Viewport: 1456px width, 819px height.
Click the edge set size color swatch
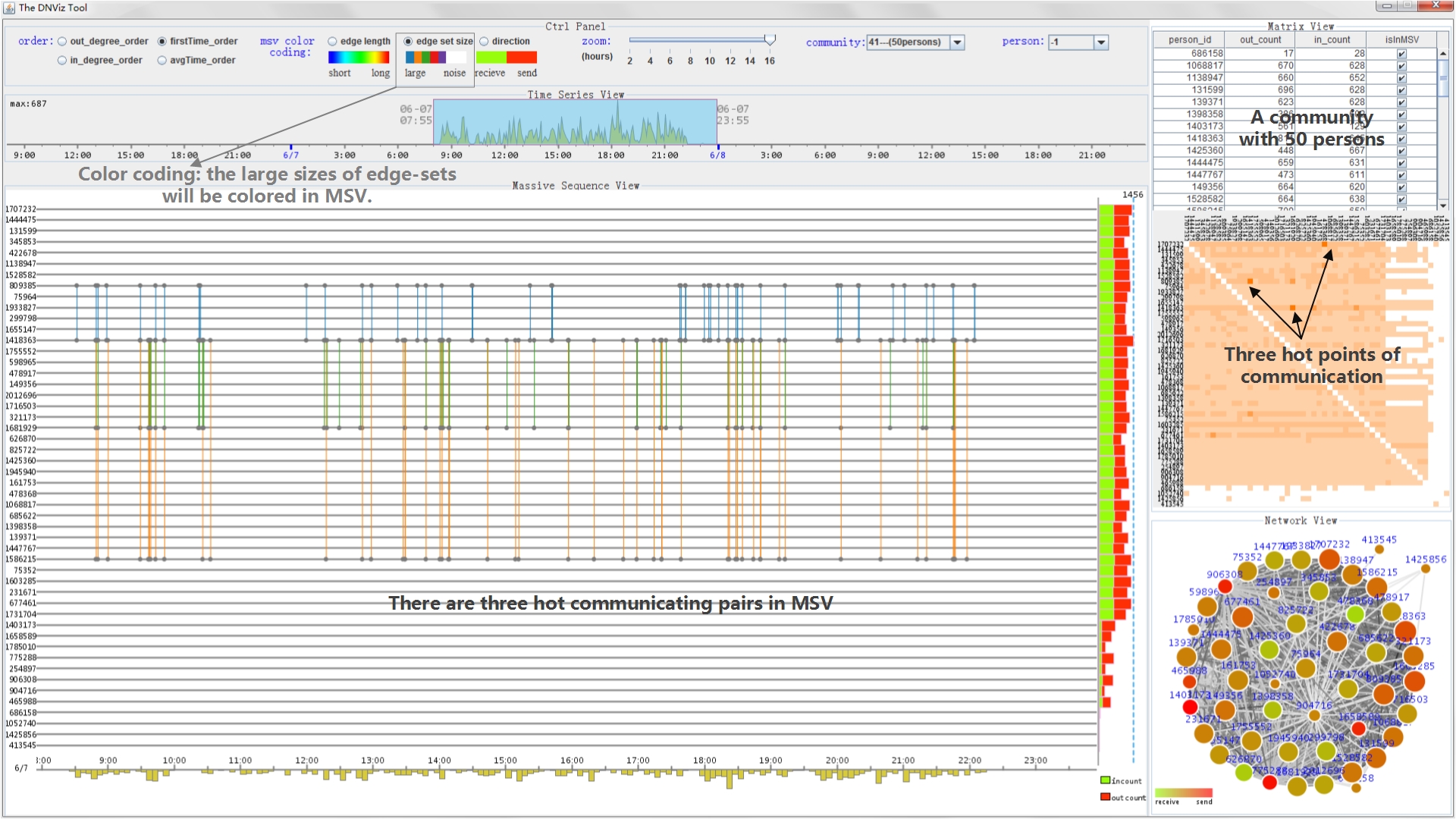(435, 58)
